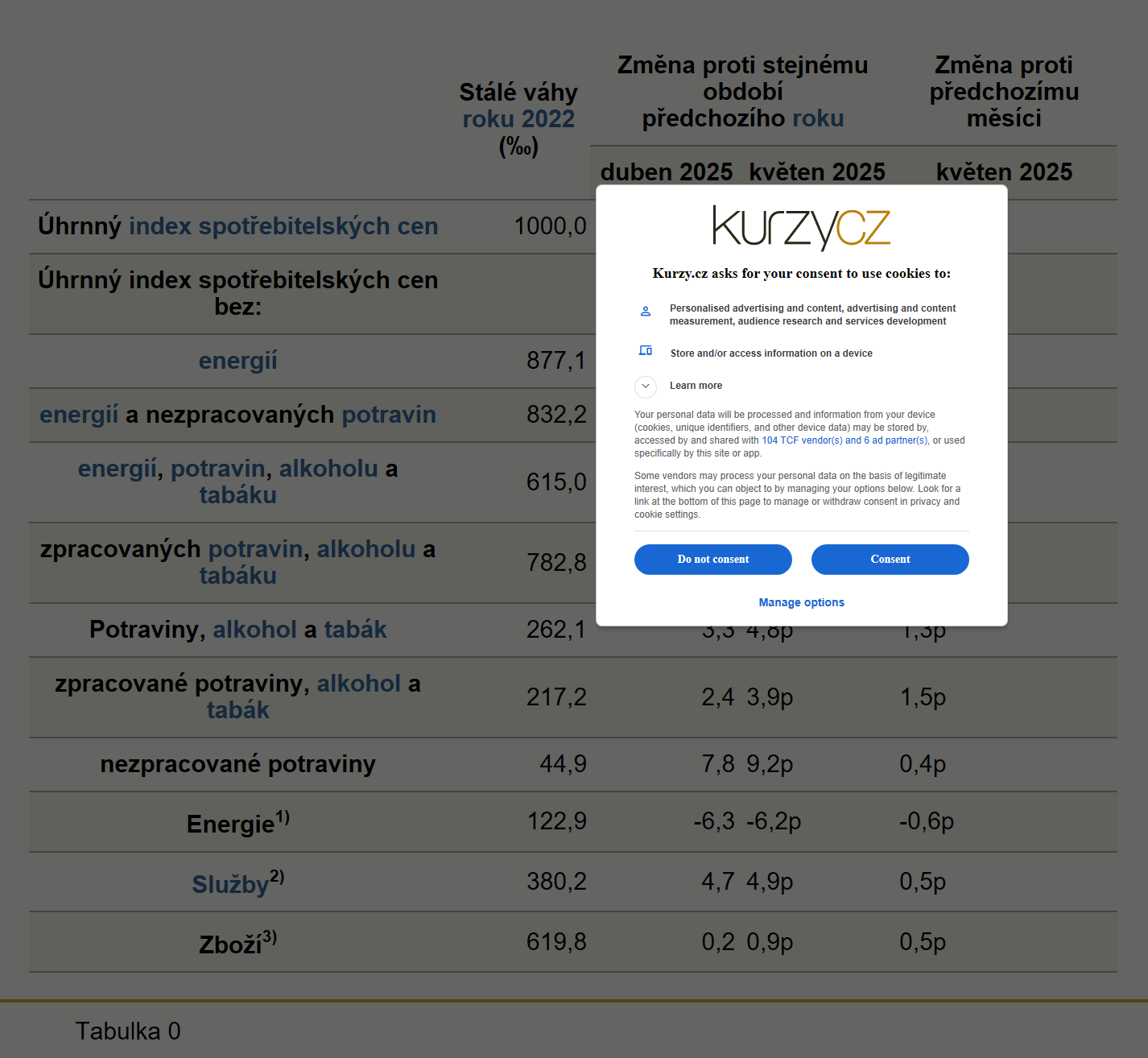Click 'alkohol' in the 'zpracované potraviny' row

coord(358,684)
